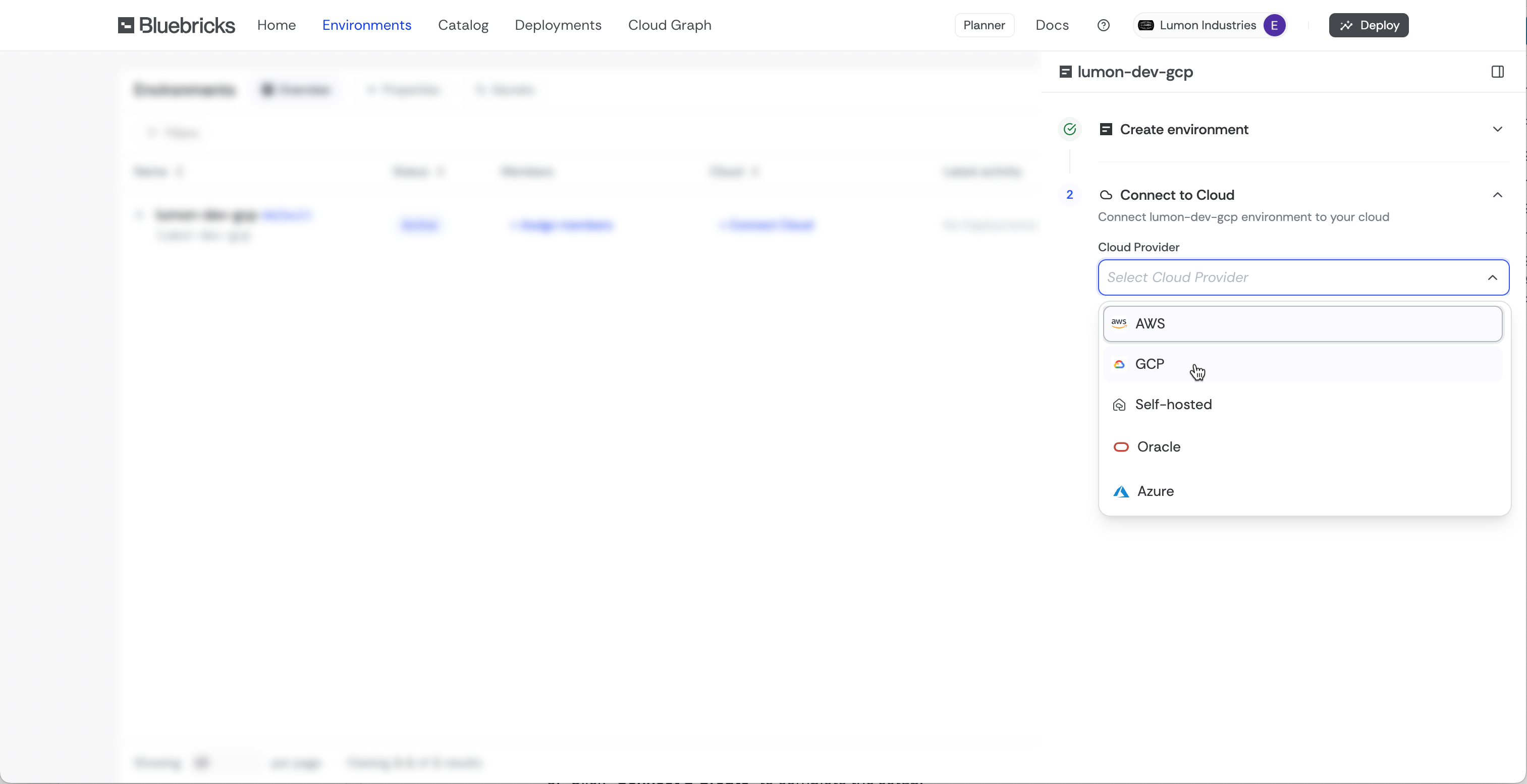The image size is (1527, 784).
Task: Collapse the Connect to Cloud section
Action: [x=1497, y=195]
